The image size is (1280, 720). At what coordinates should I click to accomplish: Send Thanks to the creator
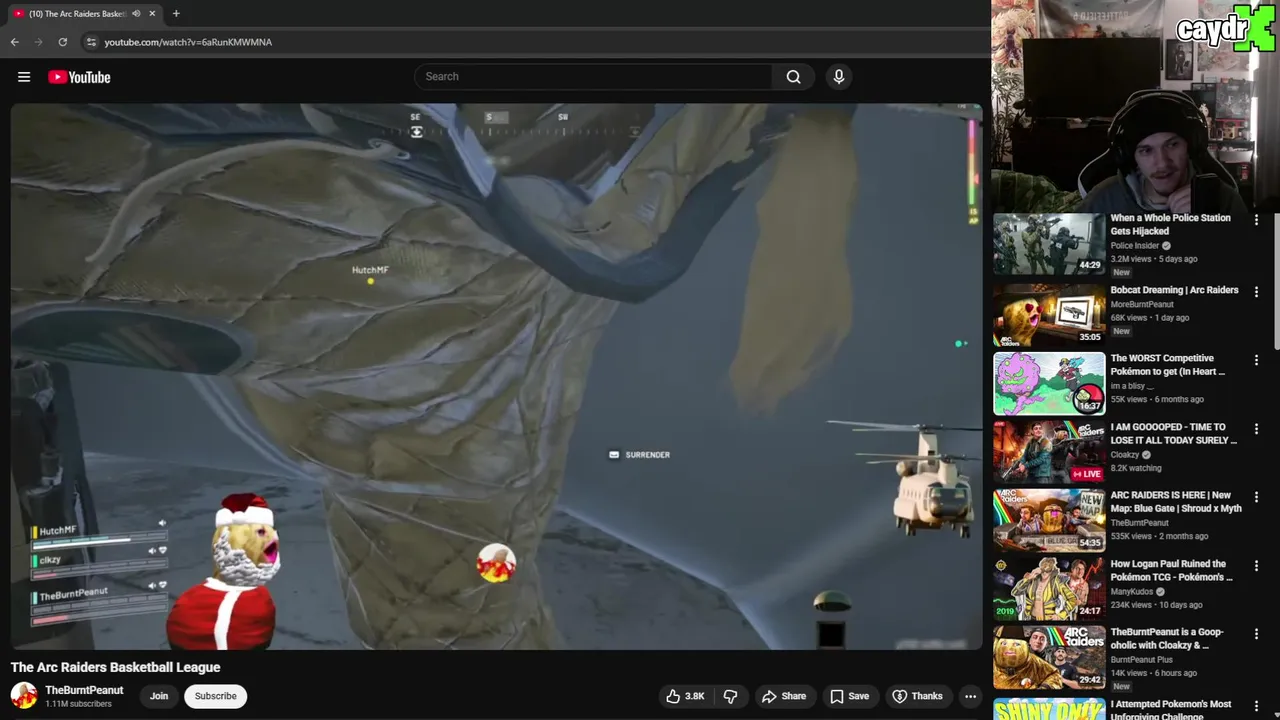[917, 696]
